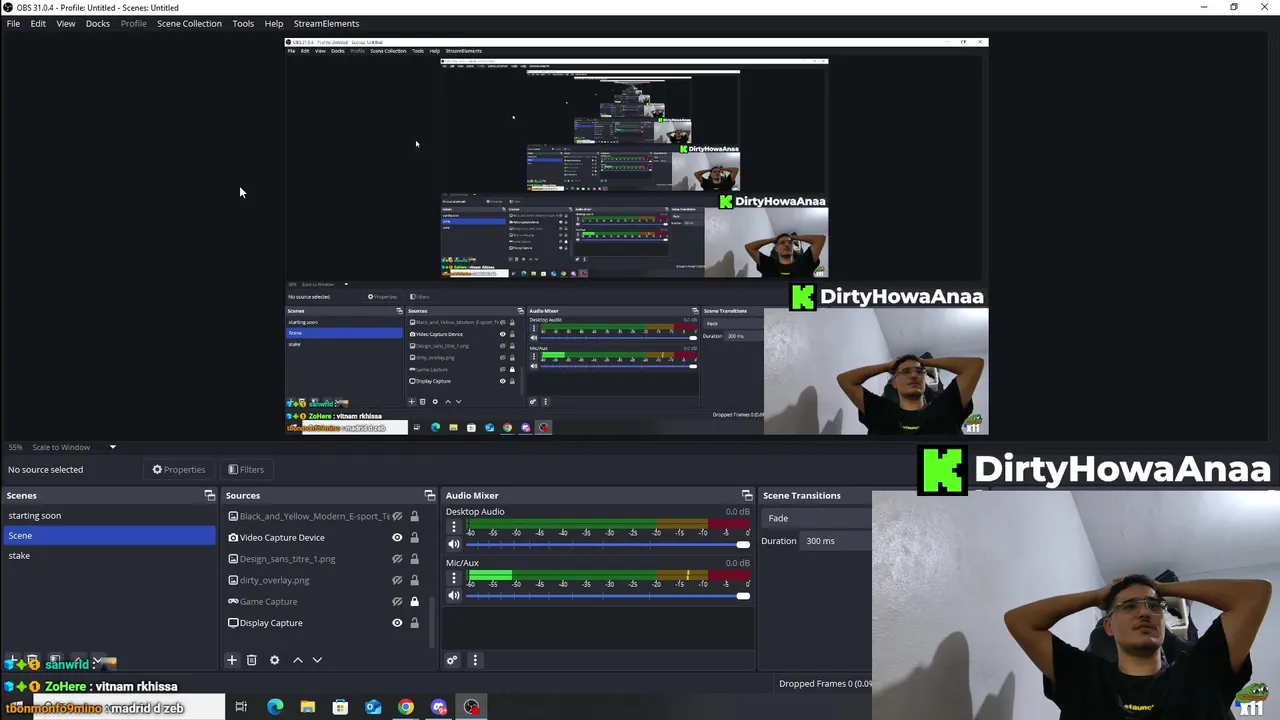
Task: Click the monitor icon of Display Capture
Action: [x=233, y=623]
